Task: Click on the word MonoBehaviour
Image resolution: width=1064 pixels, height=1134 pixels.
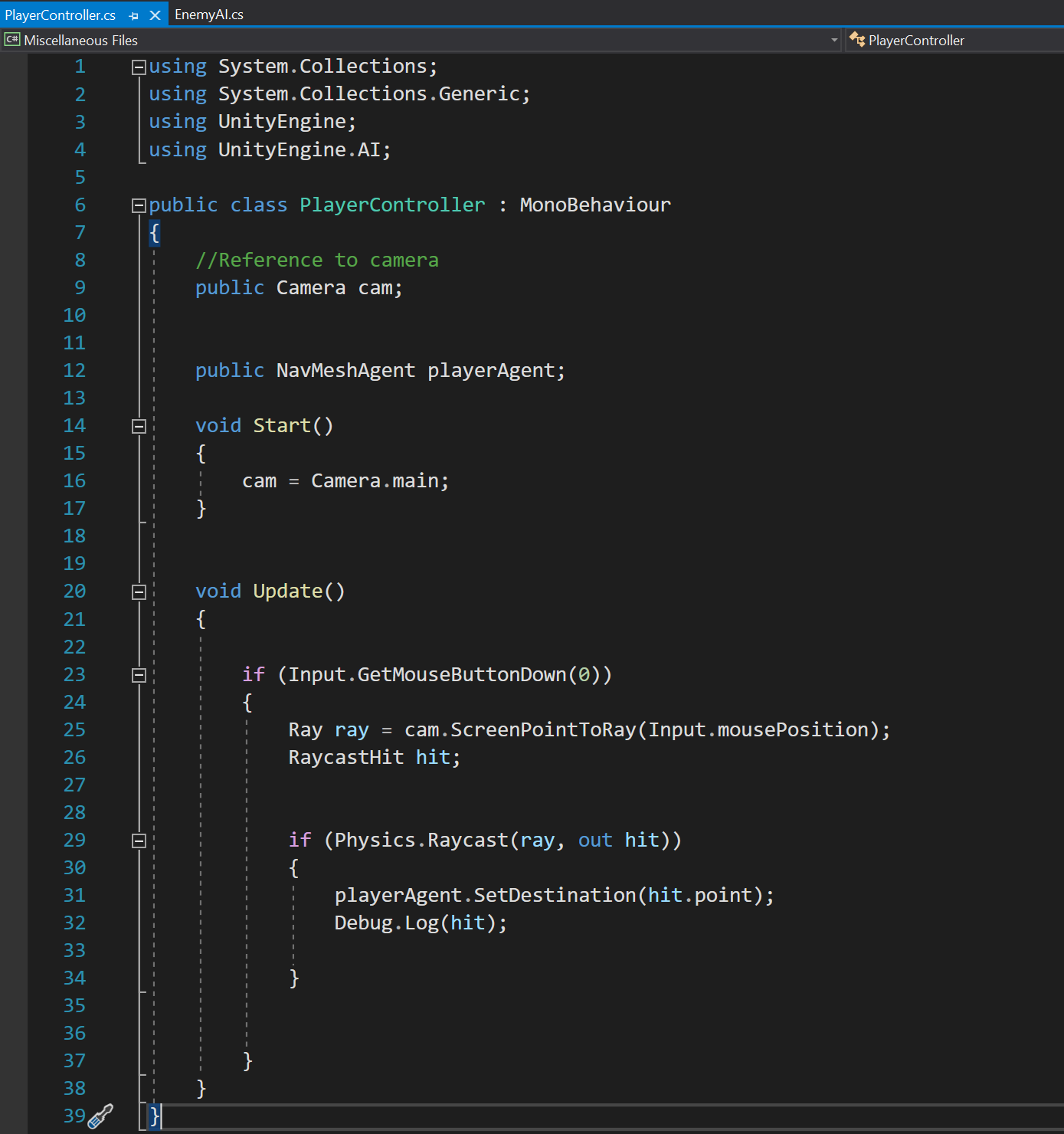Action: coord(595,205)
